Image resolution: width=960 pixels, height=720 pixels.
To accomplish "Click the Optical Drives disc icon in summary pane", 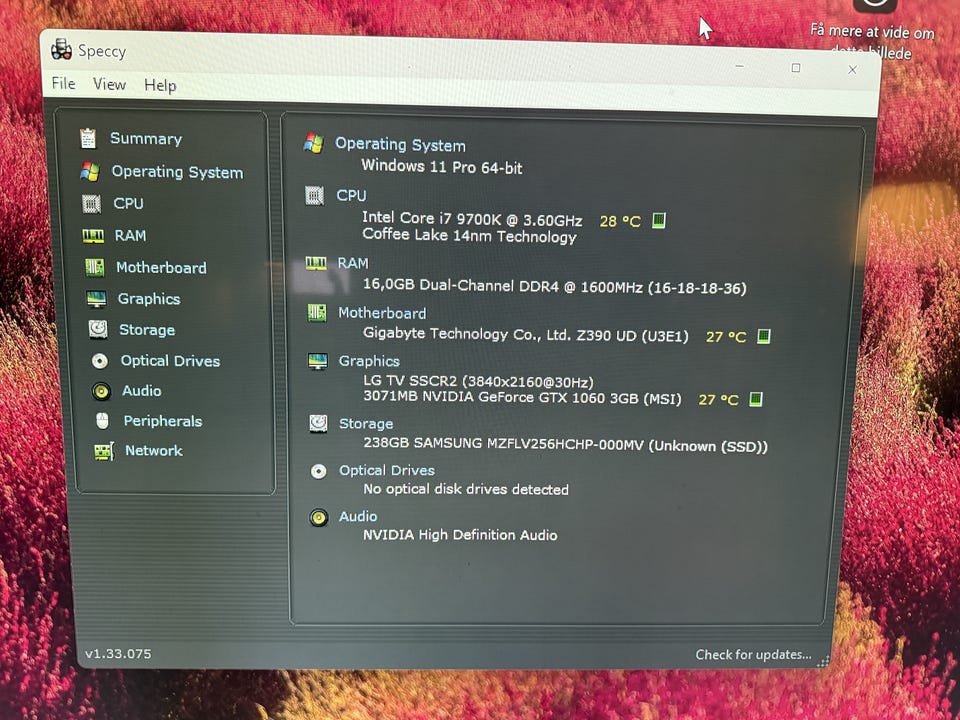I will click(318, 471).
